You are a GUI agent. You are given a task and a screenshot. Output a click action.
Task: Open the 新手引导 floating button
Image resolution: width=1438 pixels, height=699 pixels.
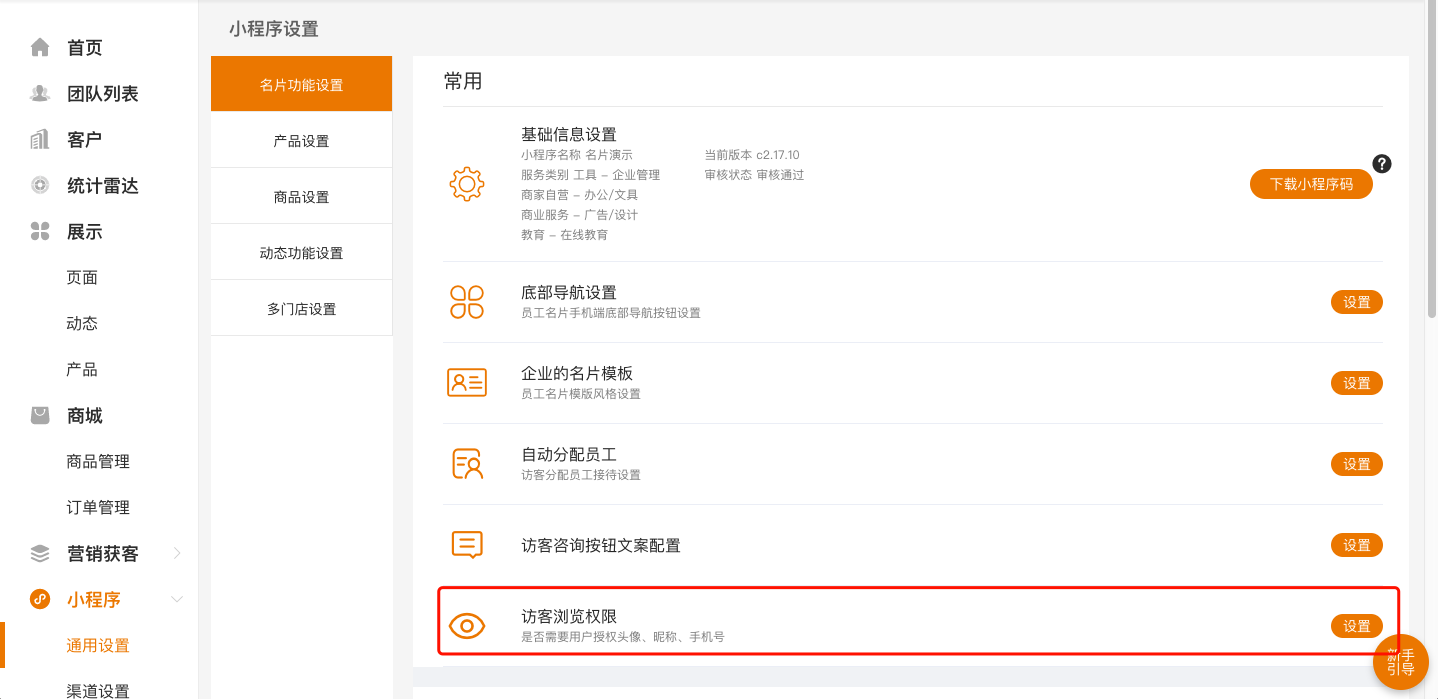pyautogui.click(x=1400, y=662)
